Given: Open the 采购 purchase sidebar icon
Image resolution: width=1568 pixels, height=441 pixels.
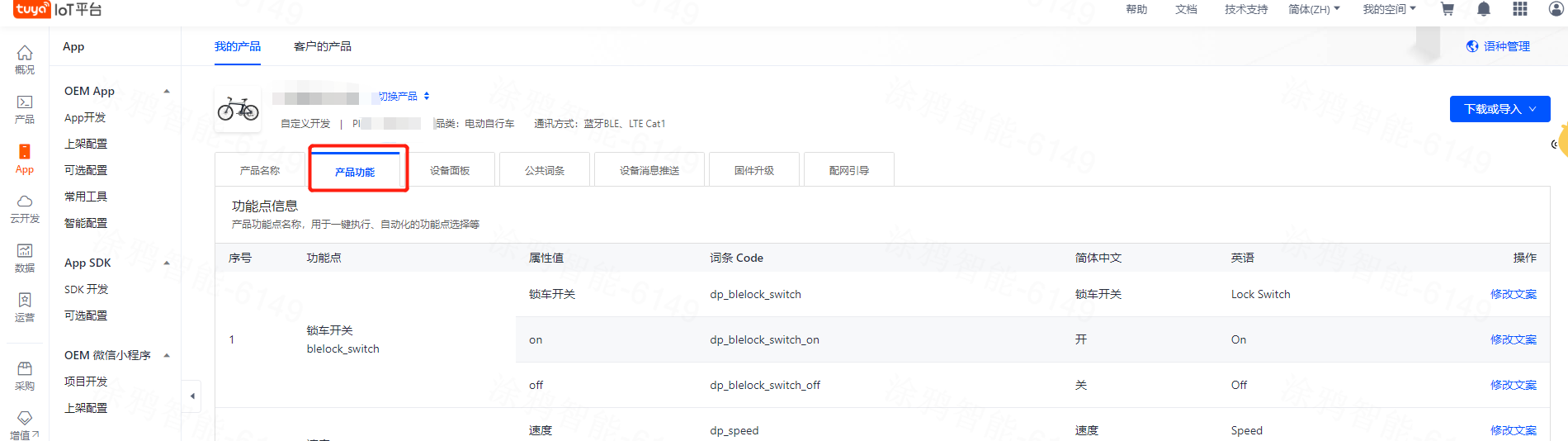Looking at the screenshot, I should [x=25, y=376].
